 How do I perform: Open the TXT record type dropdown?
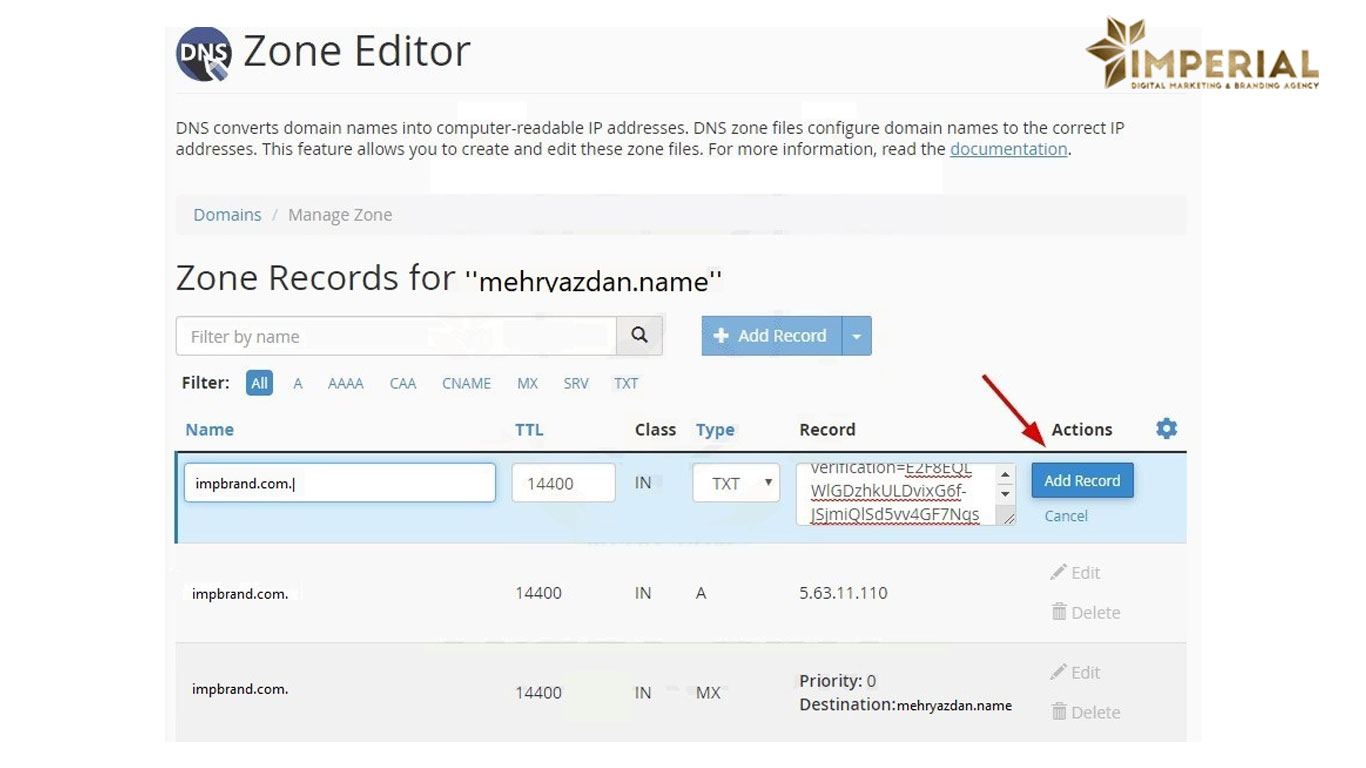coord(736,483)
